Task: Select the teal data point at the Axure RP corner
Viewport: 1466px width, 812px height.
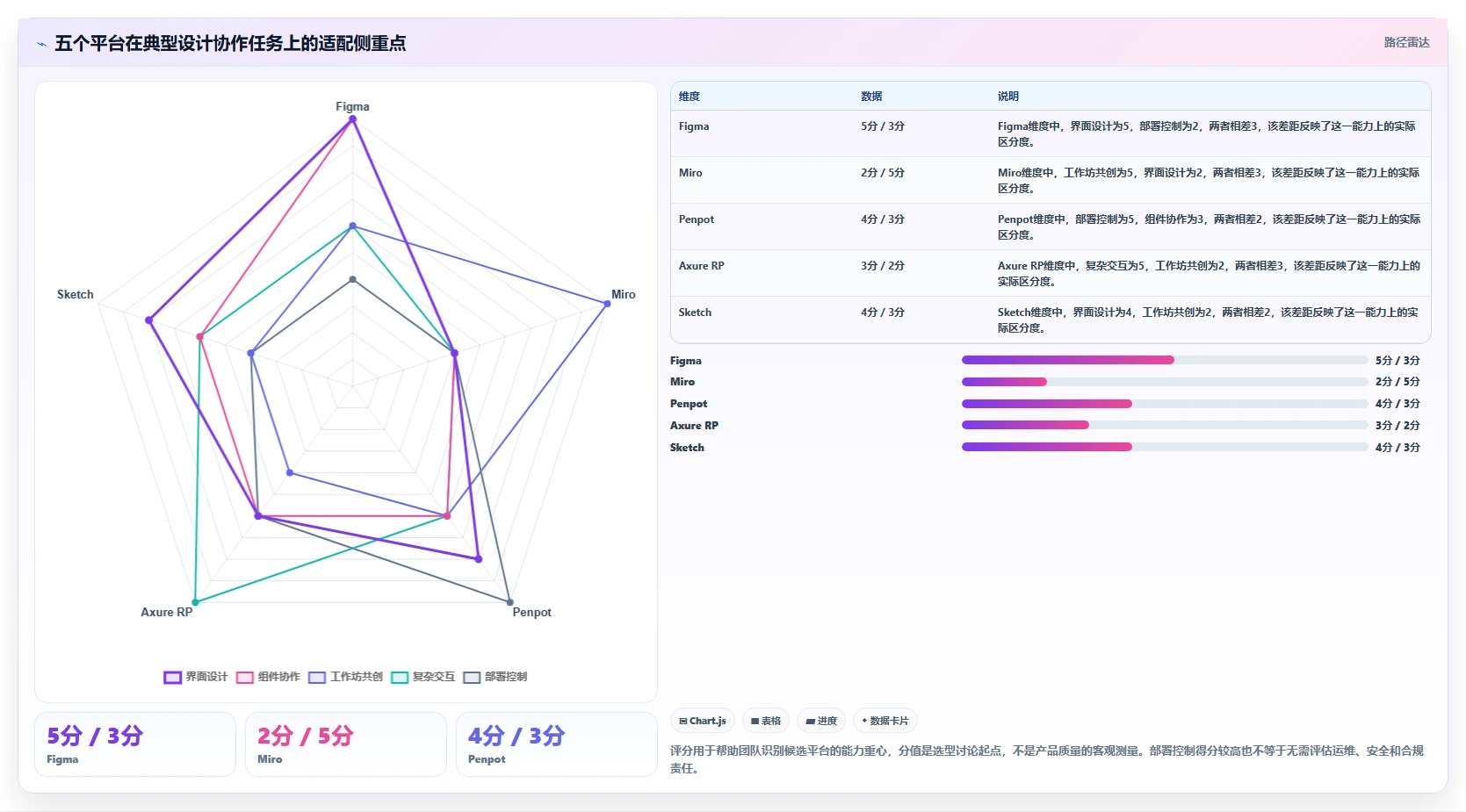Action: [x=195, y=602]
